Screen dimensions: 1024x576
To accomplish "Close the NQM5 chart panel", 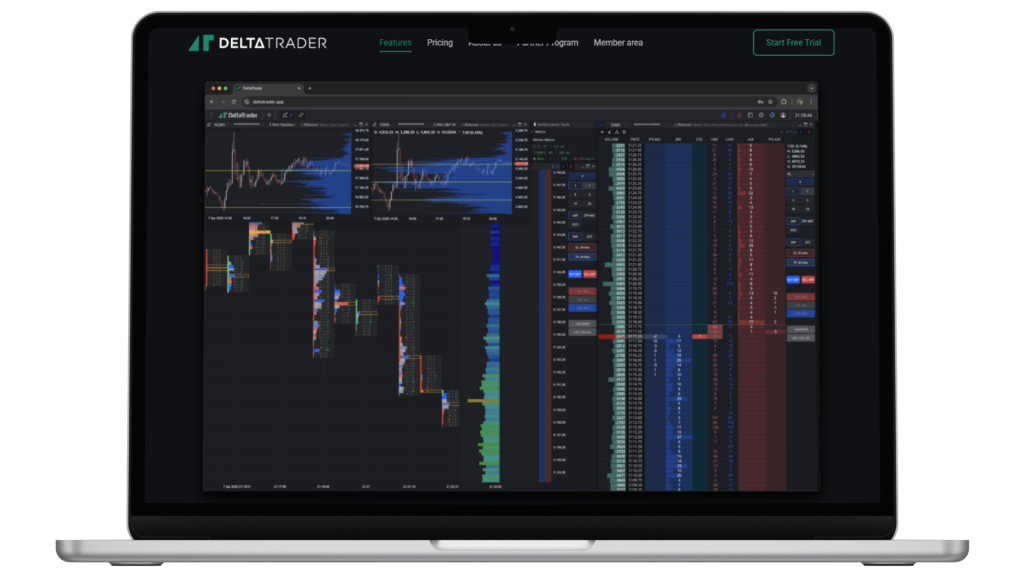I will coord(366,125).
